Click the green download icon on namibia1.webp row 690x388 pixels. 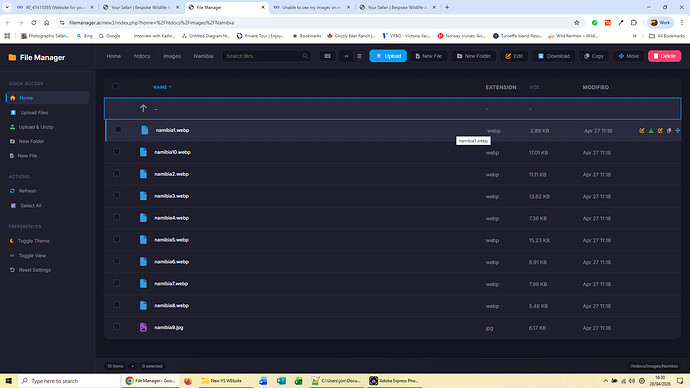[651, 131]
